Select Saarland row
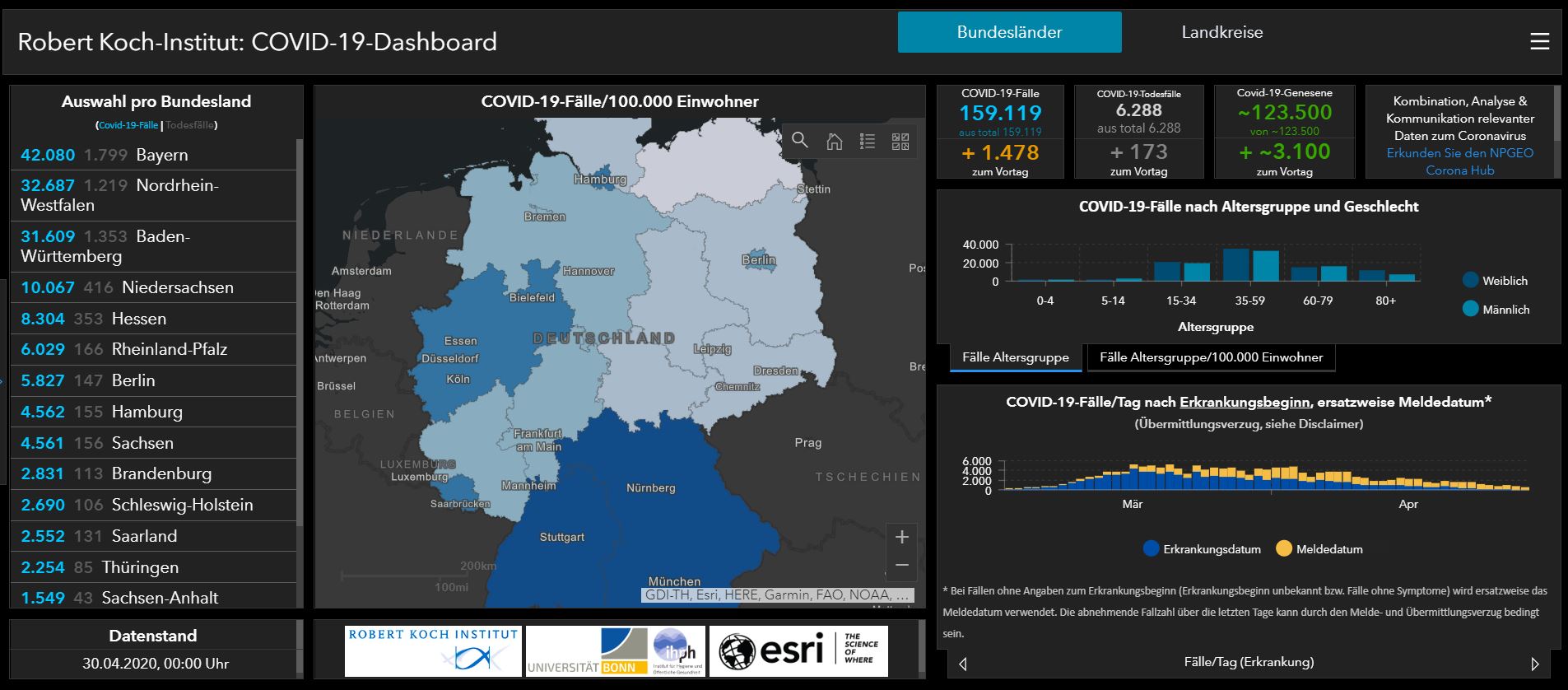 [153, 536]
